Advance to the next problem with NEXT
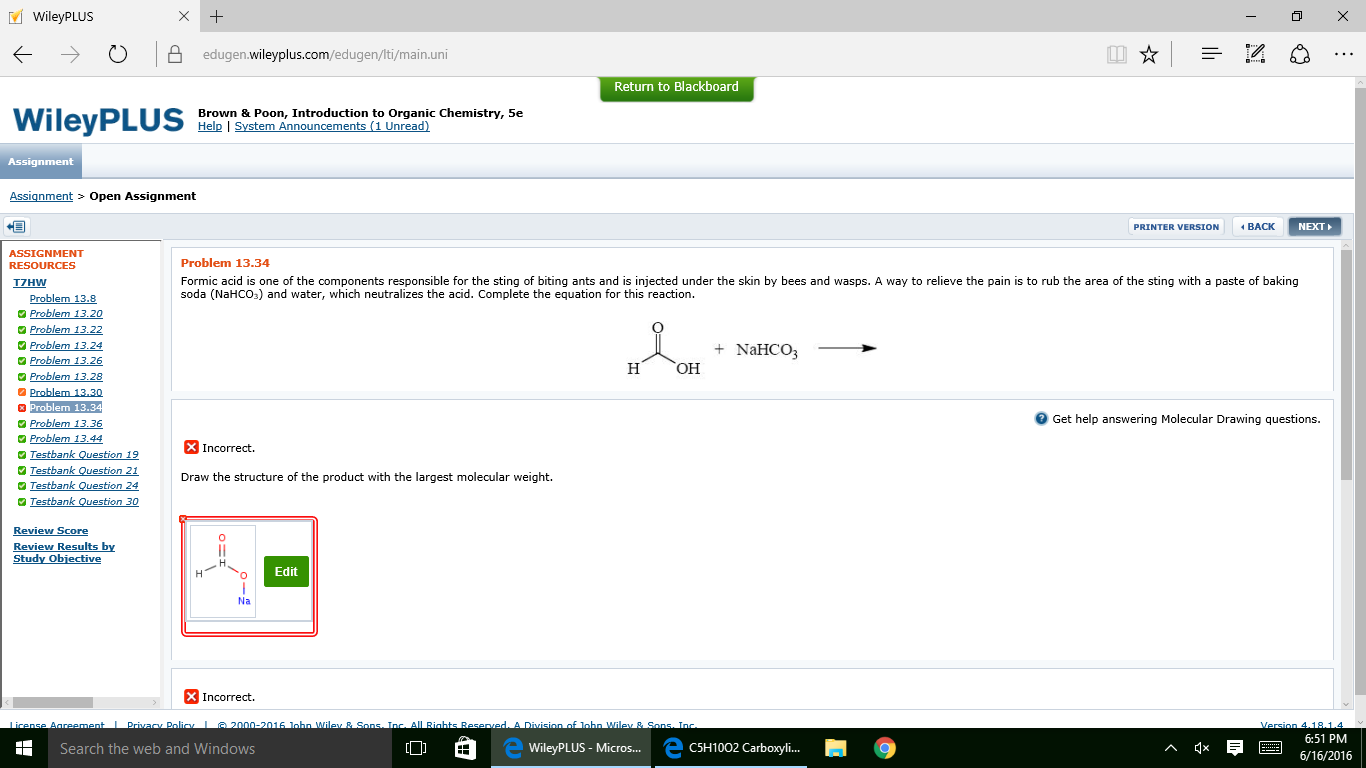The image size is (1366, 768). click(x=1314, y=226)
